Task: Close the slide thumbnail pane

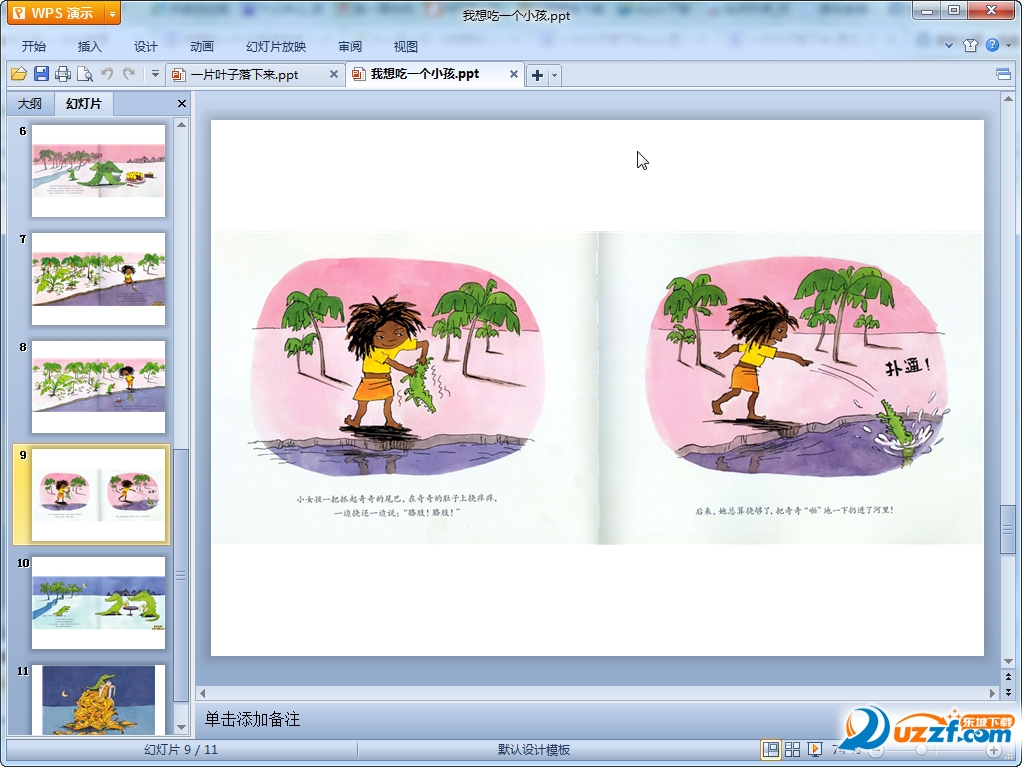Action: [182, 104]
